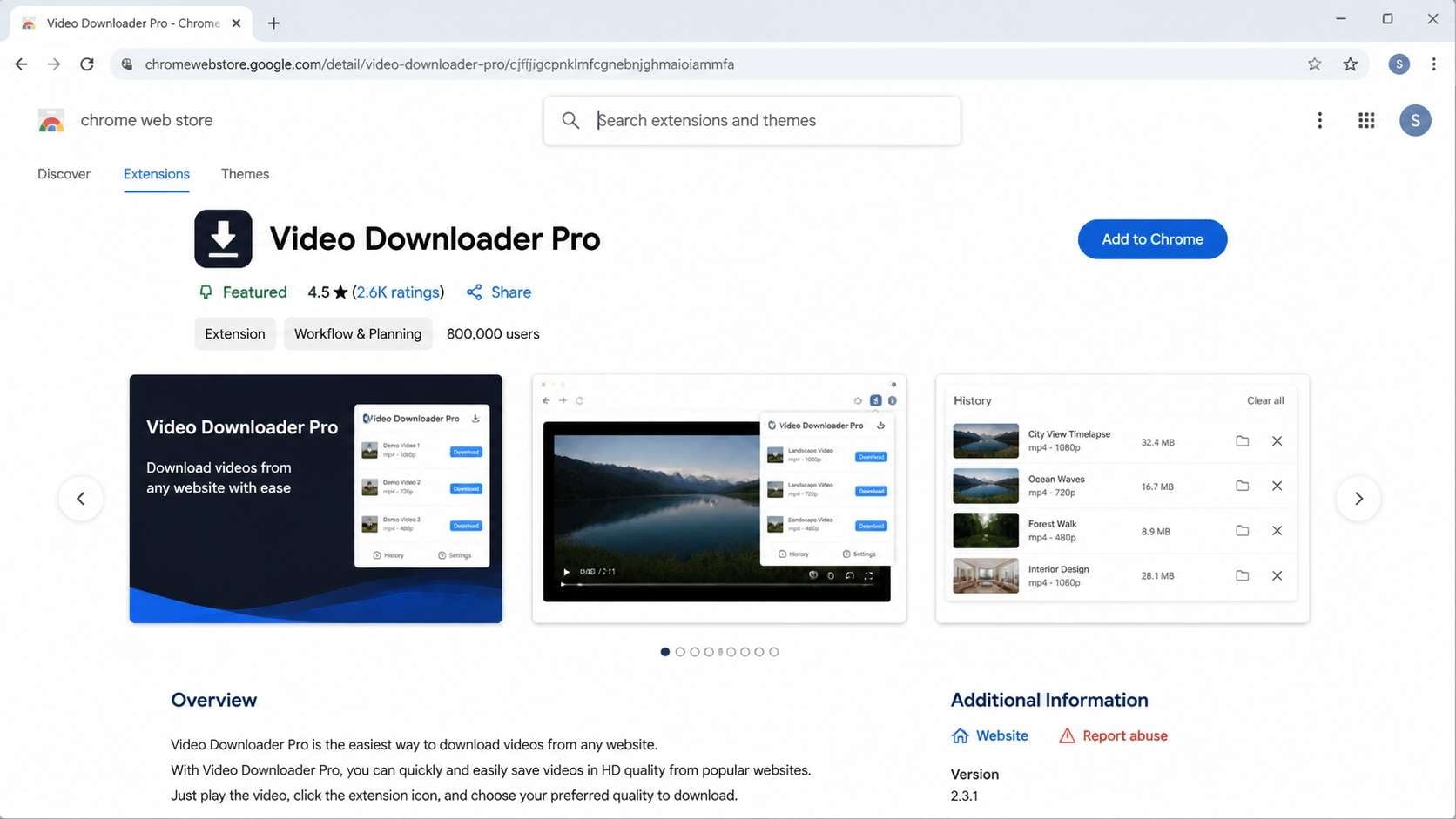Click the '4.5' star rating text

(x=319, y=292)
